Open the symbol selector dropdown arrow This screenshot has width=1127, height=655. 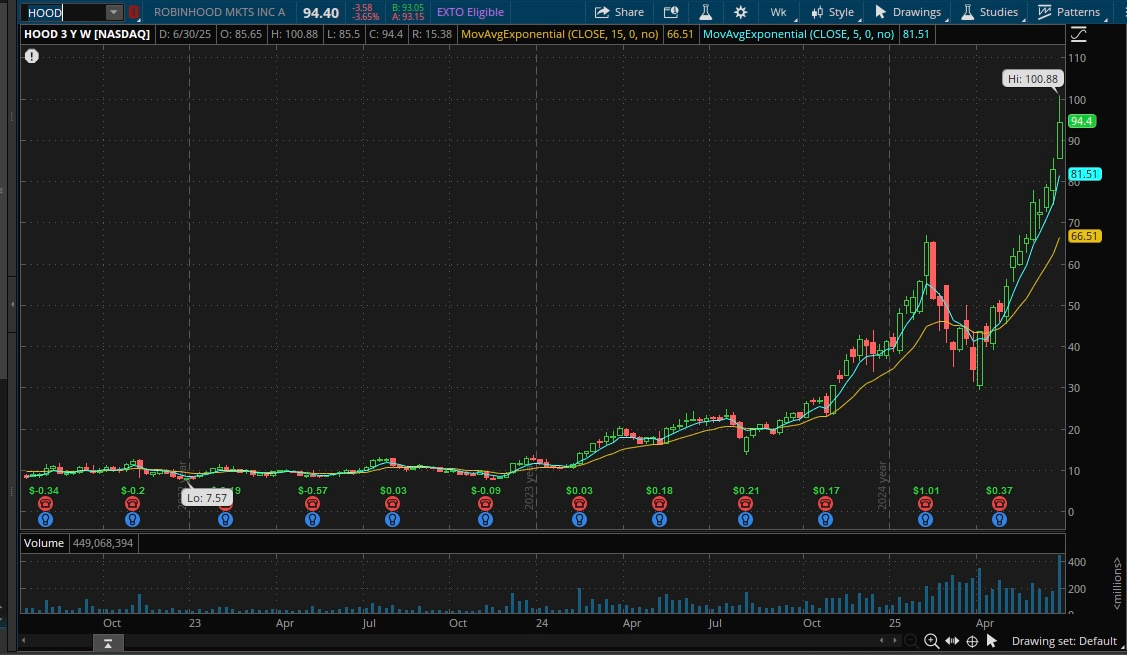[114, 12]
